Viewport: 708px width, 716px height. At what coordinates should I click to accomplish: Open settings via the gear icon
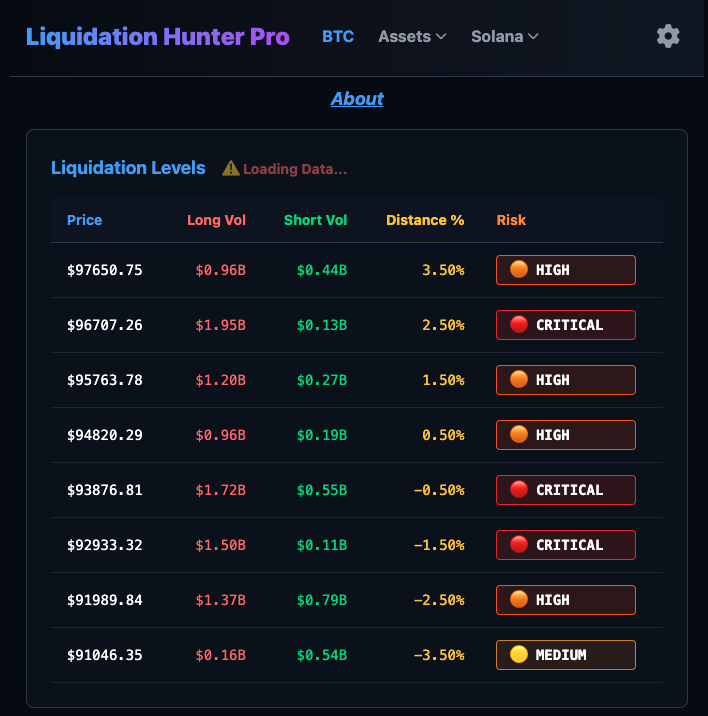[668, 36]
